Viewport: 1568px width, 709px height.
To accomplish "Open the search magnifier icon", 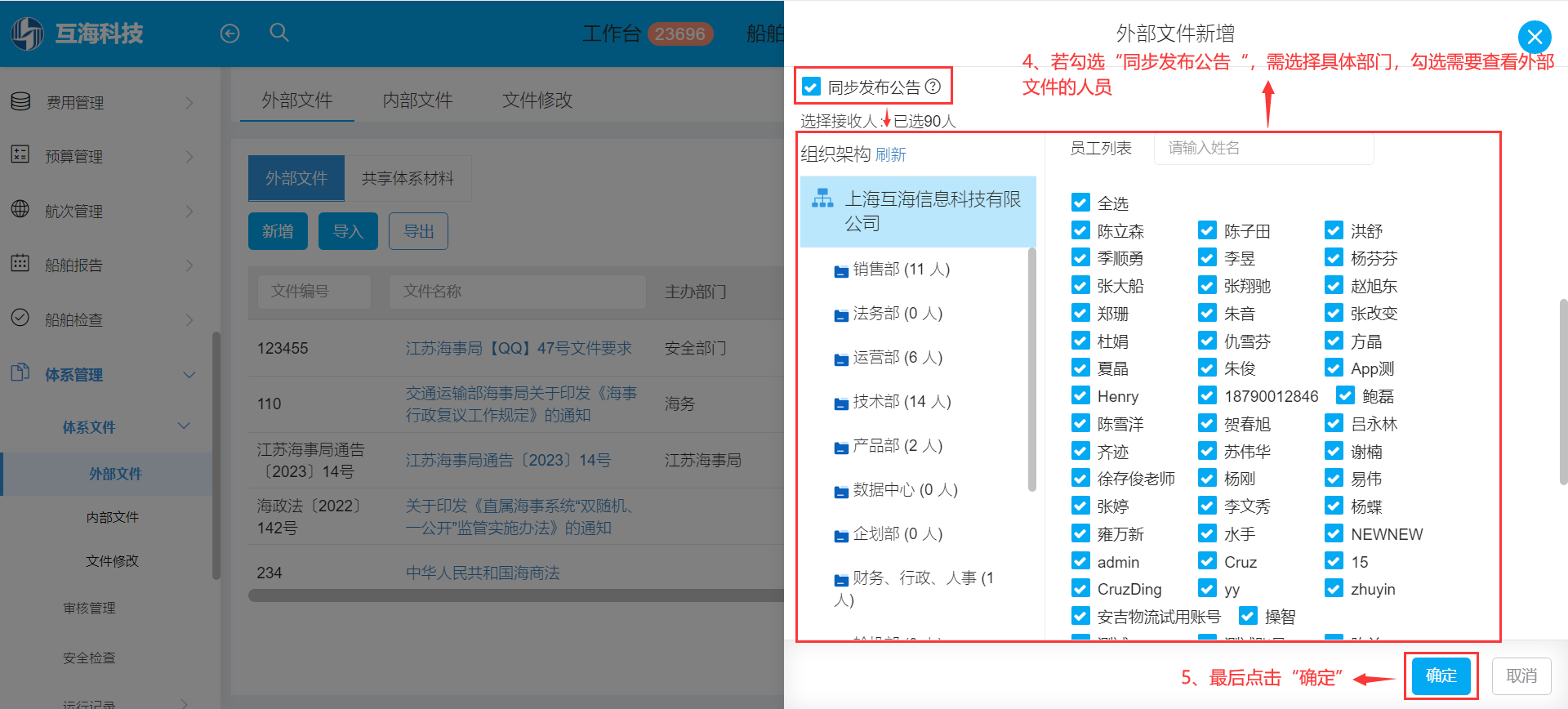I will pos(279,33).
